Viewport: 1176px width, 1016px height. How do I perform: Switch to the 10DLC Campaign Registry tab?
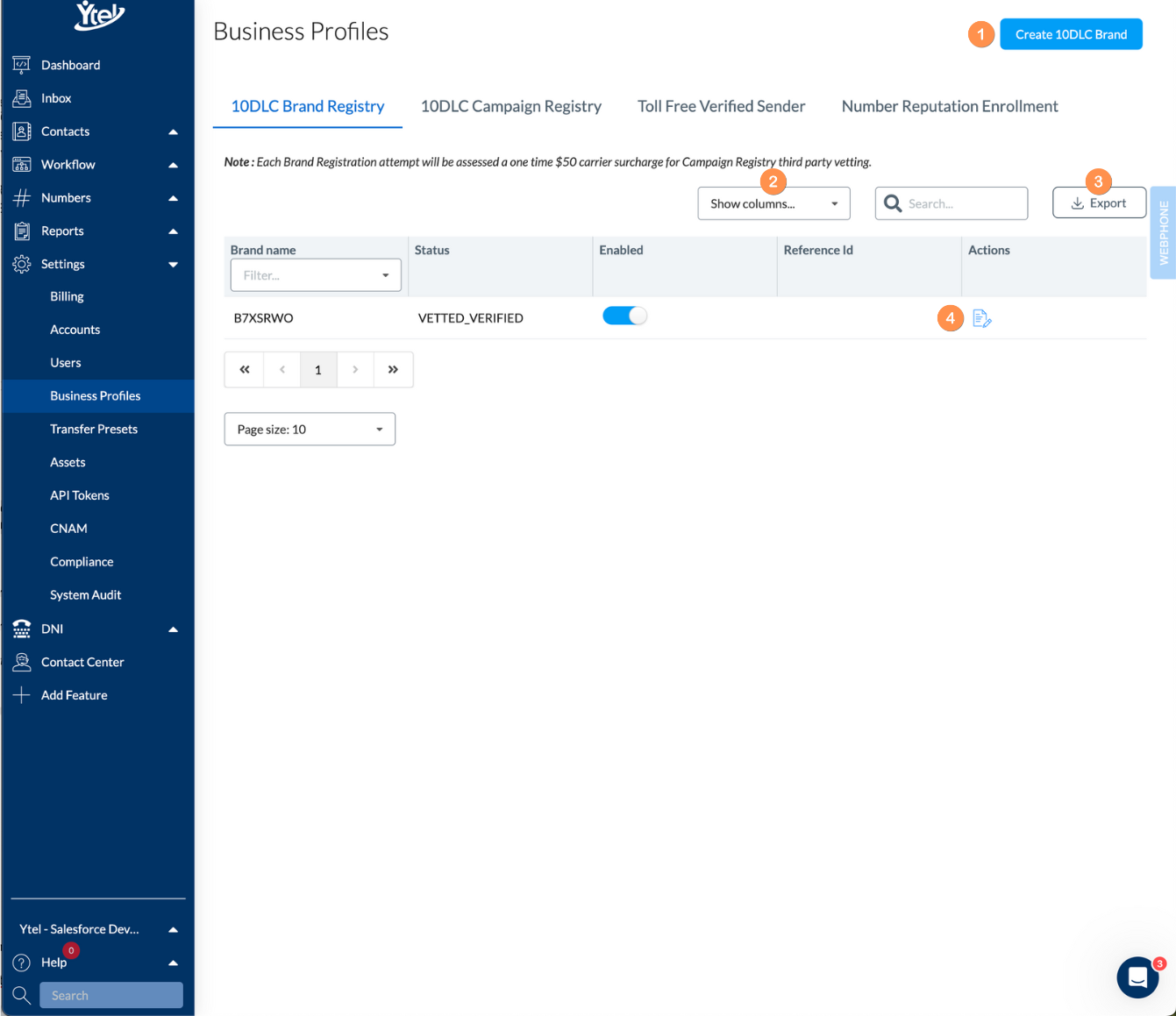[511, 106]
